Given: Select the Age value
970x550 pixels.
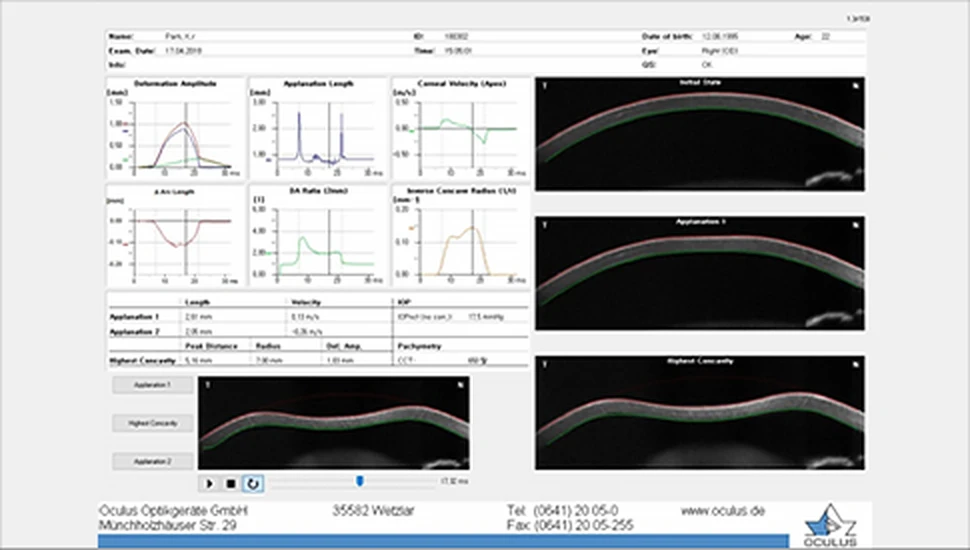Looking at the screenshot, I should 825,37.
